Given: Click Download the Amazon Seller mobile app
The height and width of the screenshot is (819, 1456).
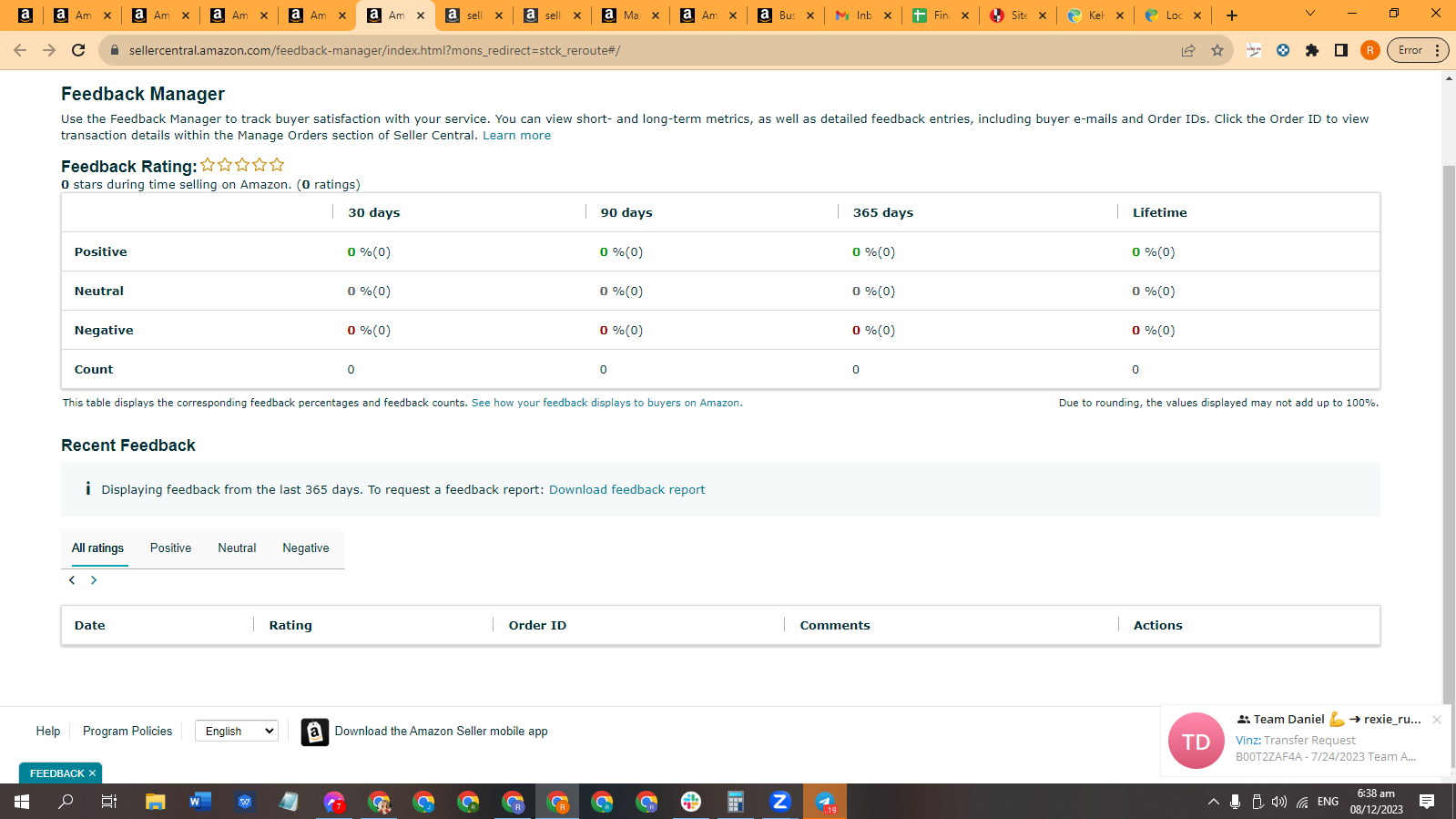Looking at the screenshot, I should [441, 732].
